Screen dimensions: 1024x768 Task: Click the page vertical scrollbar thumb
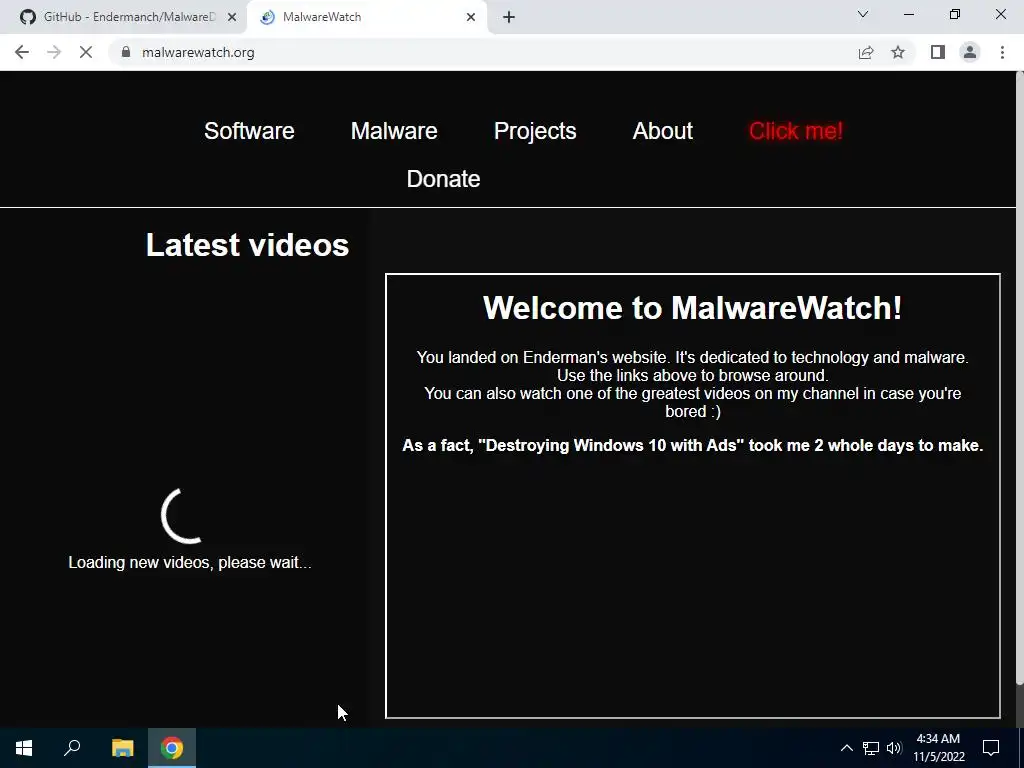(1019, 379)
